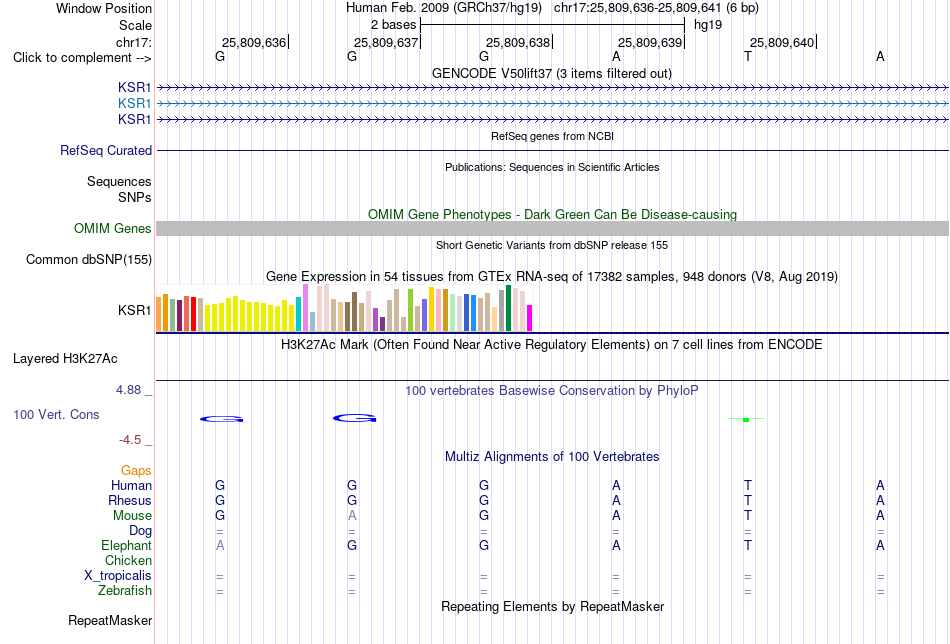Click the T base in the complement row
This screenshot has height=644, width=950.
coord(748,56)
